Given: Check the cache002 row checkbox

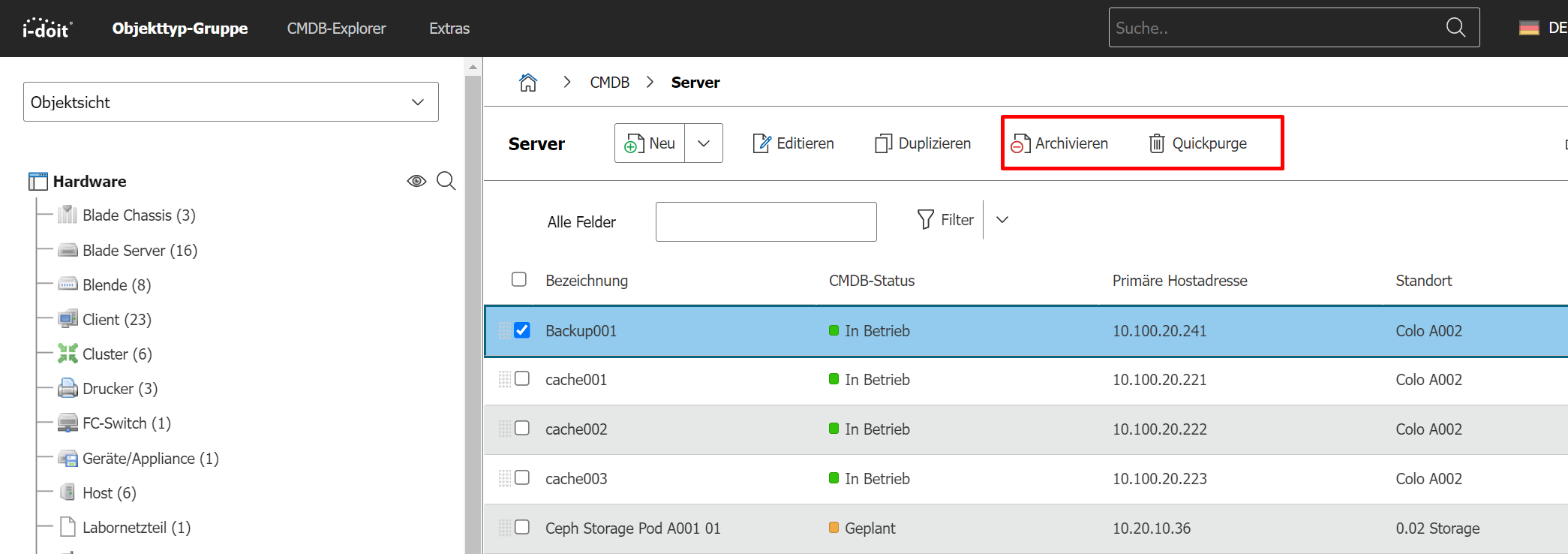Looking at the screenshot, I should pyautogui.click(x=522, y=428).
